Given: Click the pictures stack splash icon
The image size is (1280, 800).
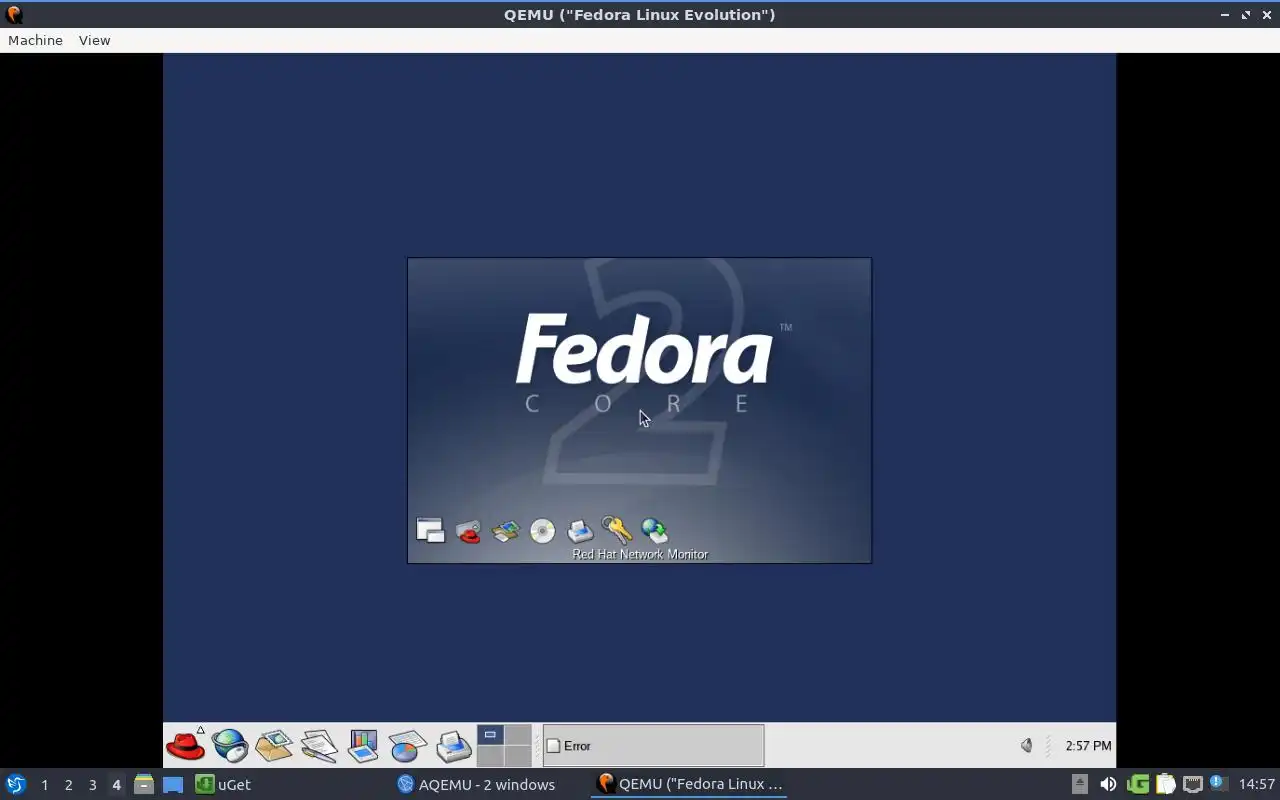Looking at the screenshot, I should [506, 531].
